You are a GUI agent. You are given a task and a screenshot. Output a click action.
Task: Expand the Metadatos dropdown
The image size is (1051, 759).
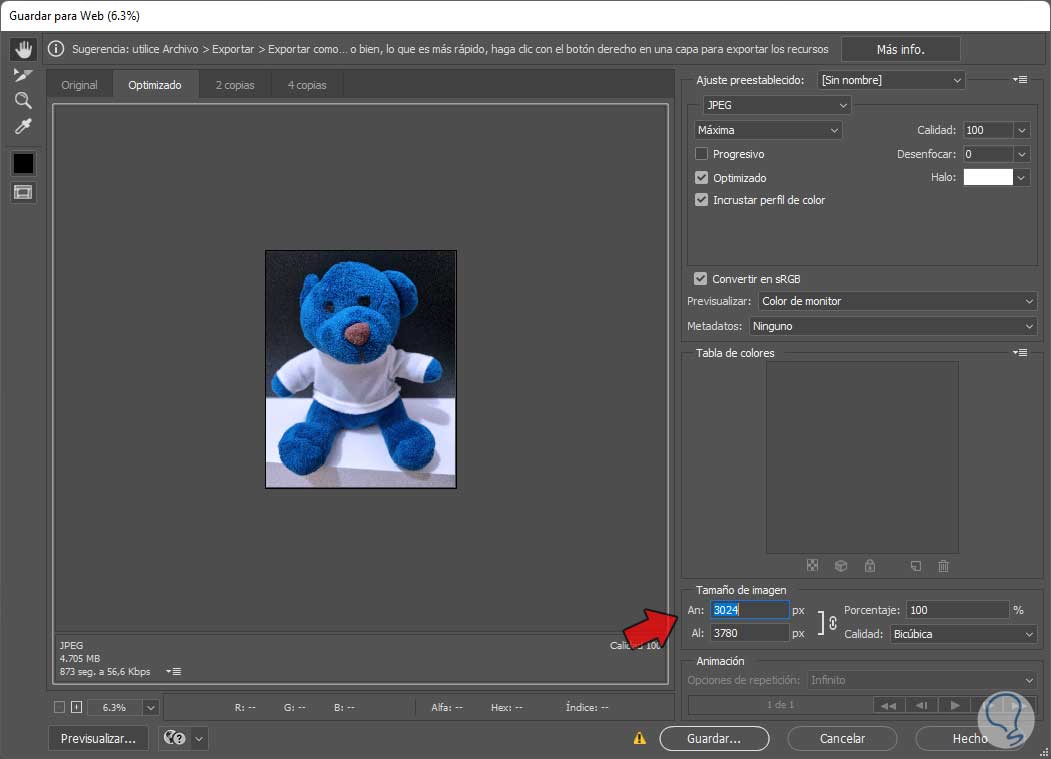(893, 326)
